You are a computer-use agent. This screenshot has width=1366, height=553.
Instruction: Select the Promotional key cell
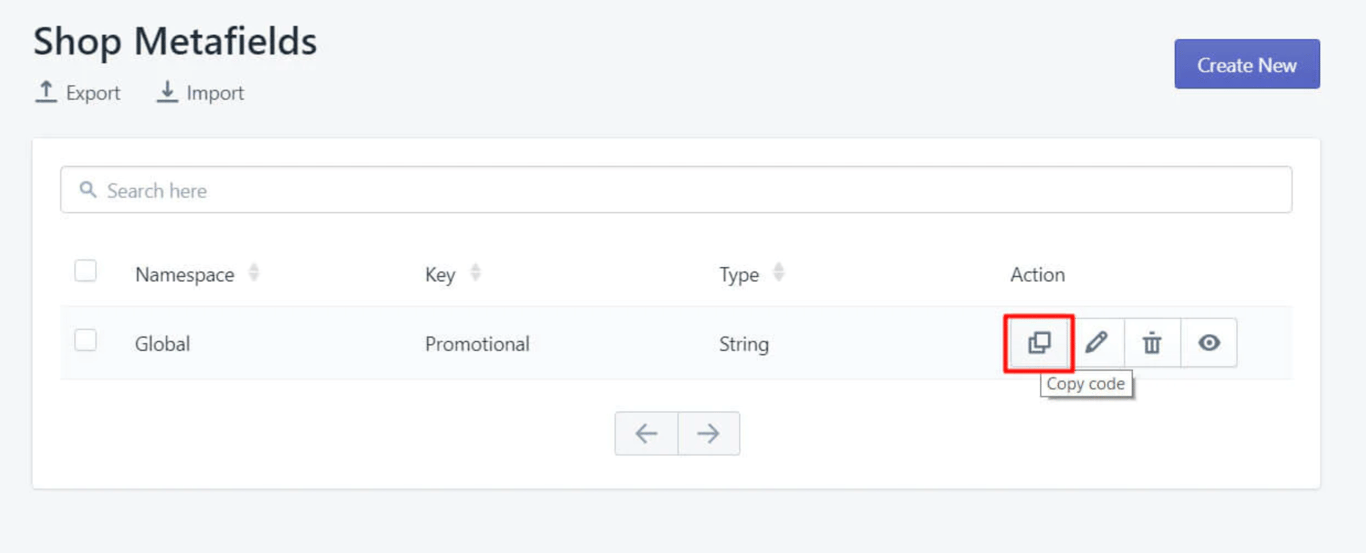(x=477, y=344)
